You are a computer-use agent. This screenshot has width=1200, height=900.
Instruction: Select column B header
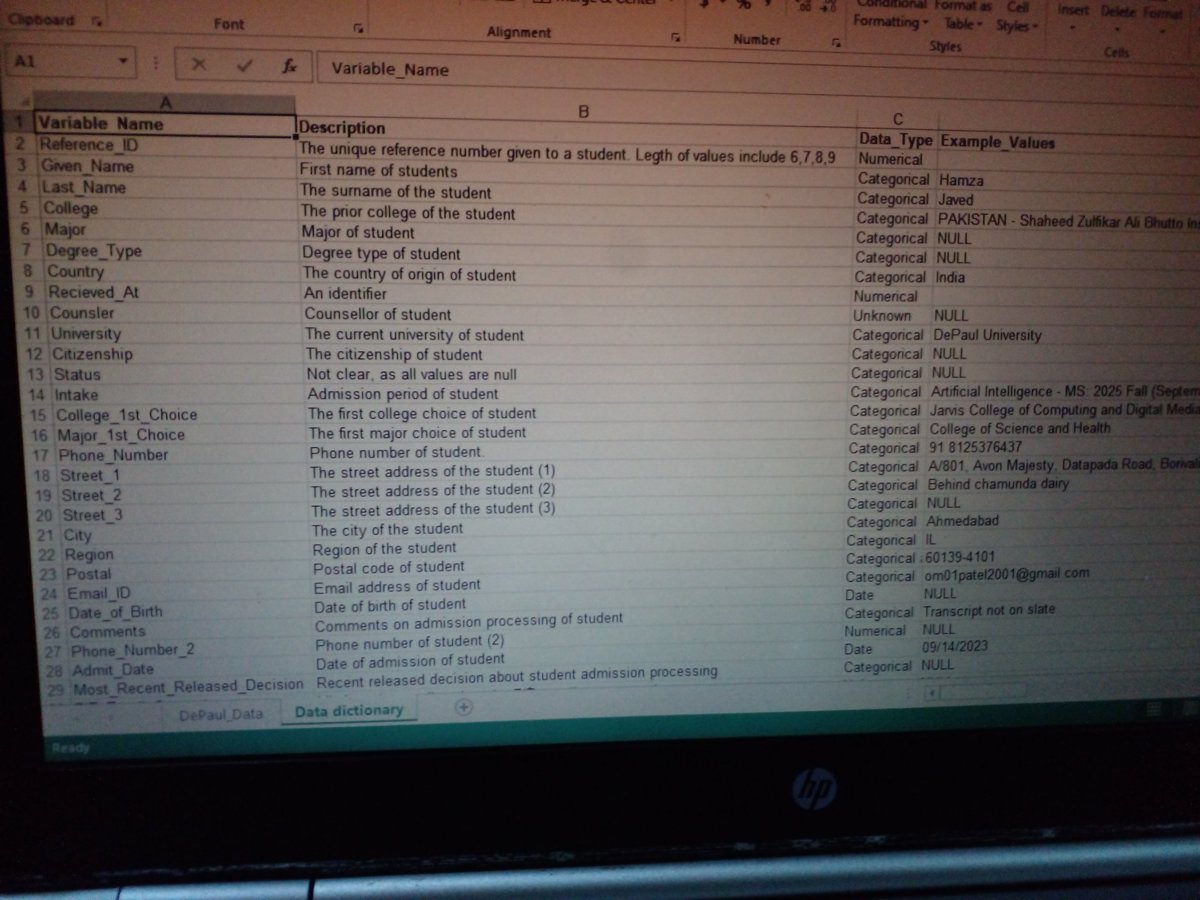click(x=584, y=111)
